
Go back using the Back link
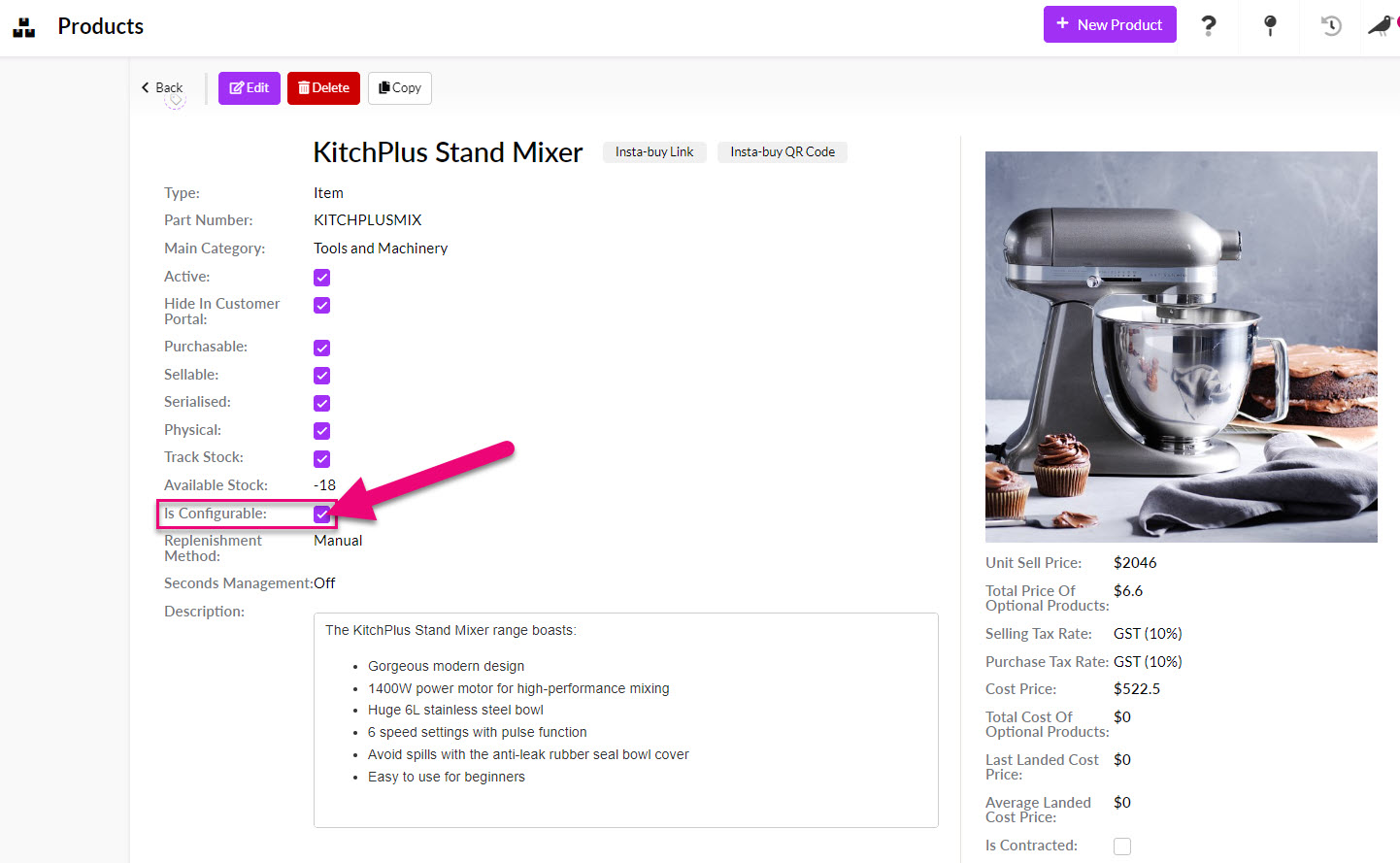point(162,87)
